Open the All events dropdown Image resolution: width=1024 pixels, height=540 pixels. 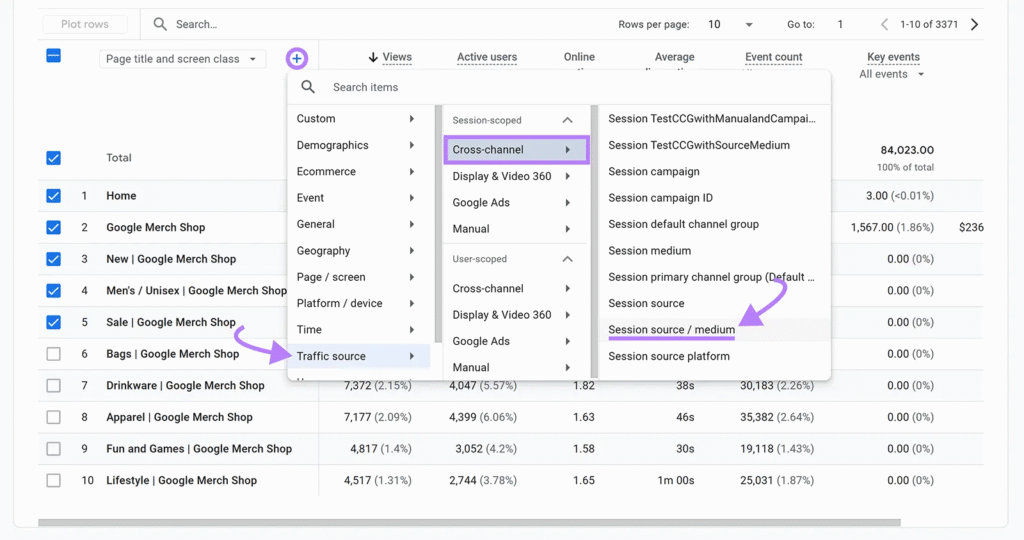point(891,74)
